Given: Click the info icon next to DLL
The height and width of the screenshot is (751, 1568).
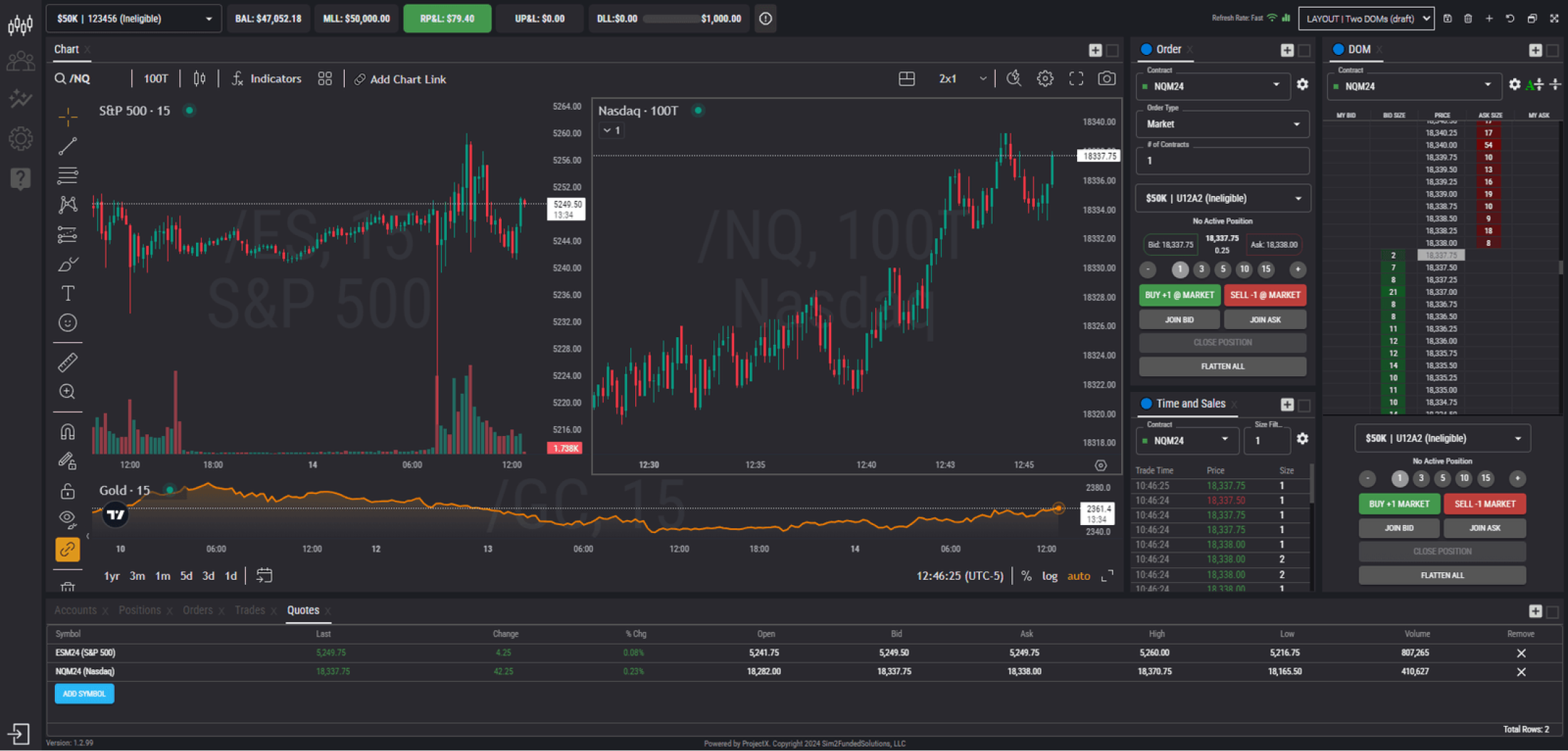Looking at the screenshot, I should click(765, 19).
